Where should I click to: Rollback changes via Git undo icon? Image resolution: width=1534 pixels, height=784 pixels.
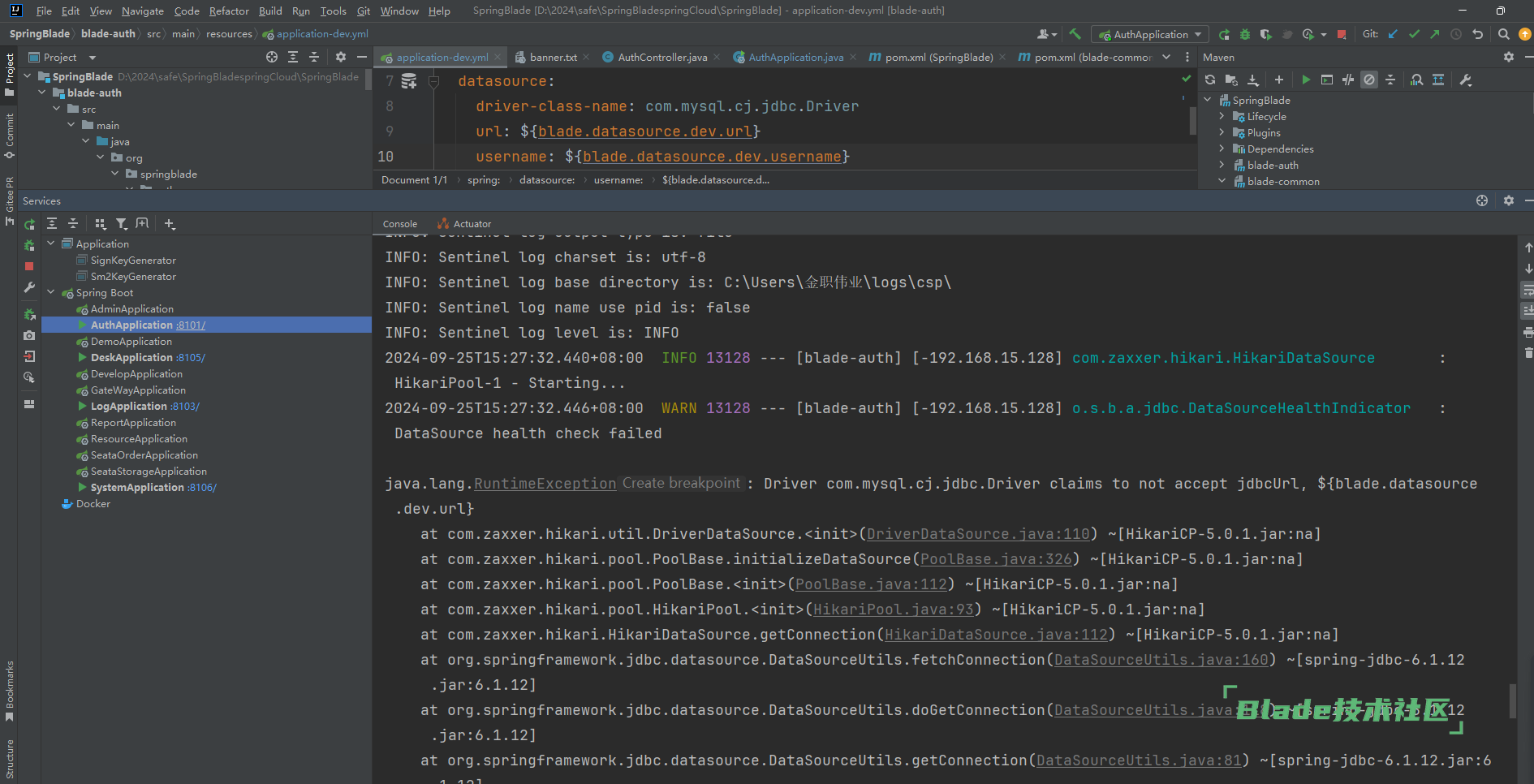coord(1478,34)
